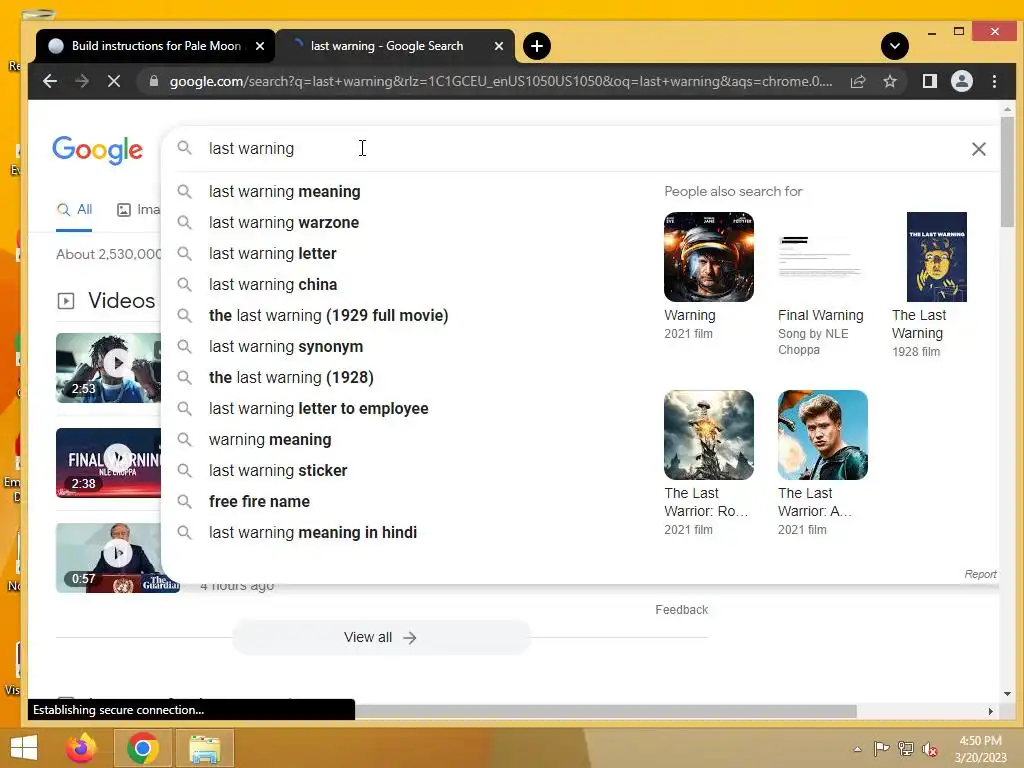The image size is (1024, 768).
Task: Close the Build instructions for Pale Moon tab
Action: click(260, 46)
